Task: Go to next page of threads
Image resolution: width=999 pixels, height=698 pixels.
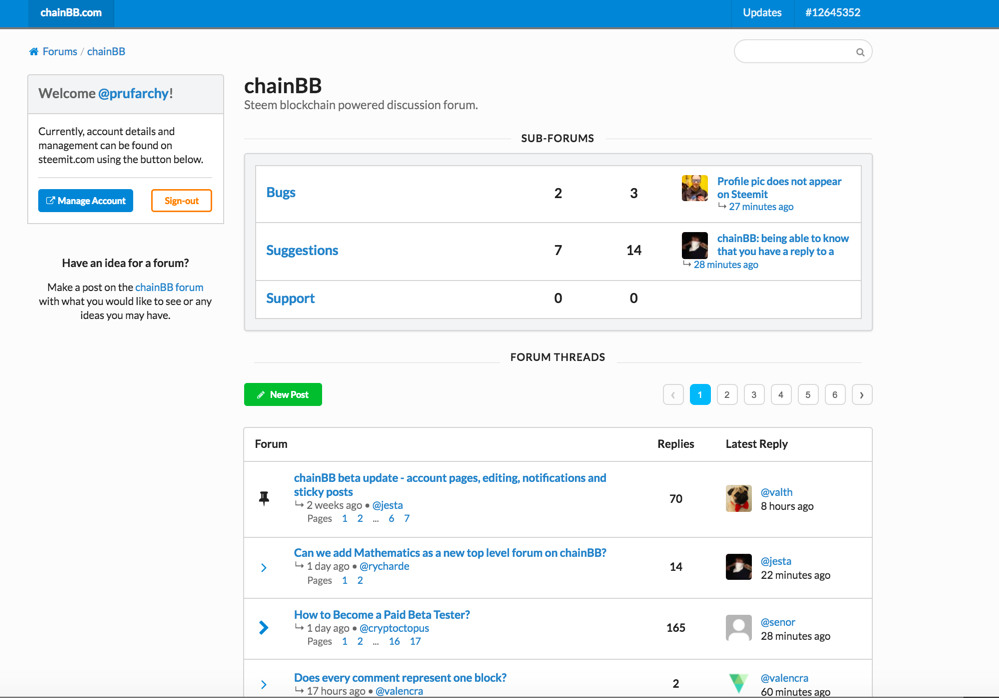Action: pos(862,395)
